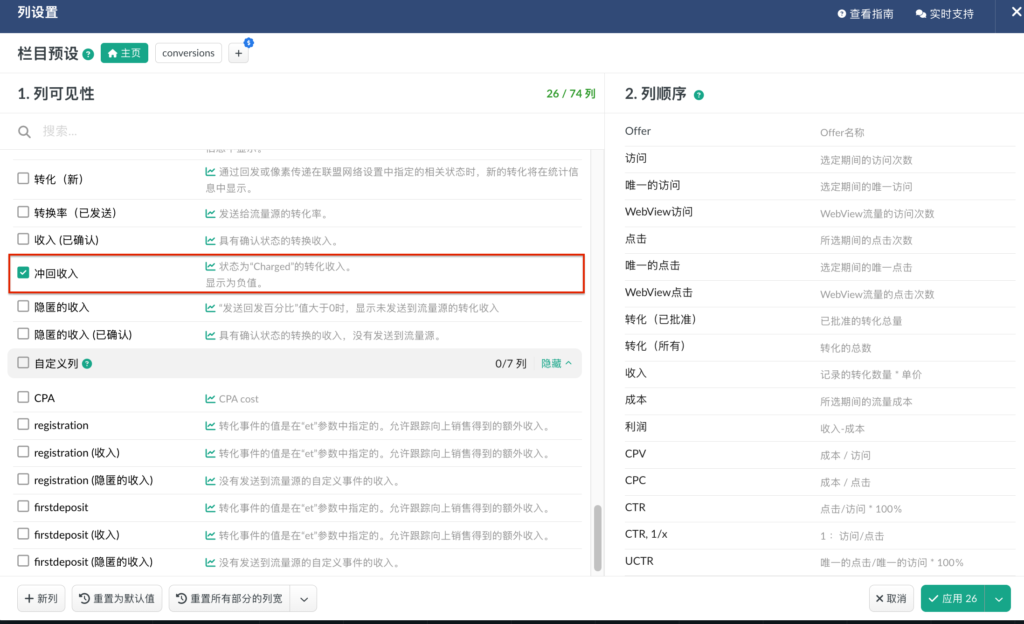Click the column search input field

click(300, 131)
